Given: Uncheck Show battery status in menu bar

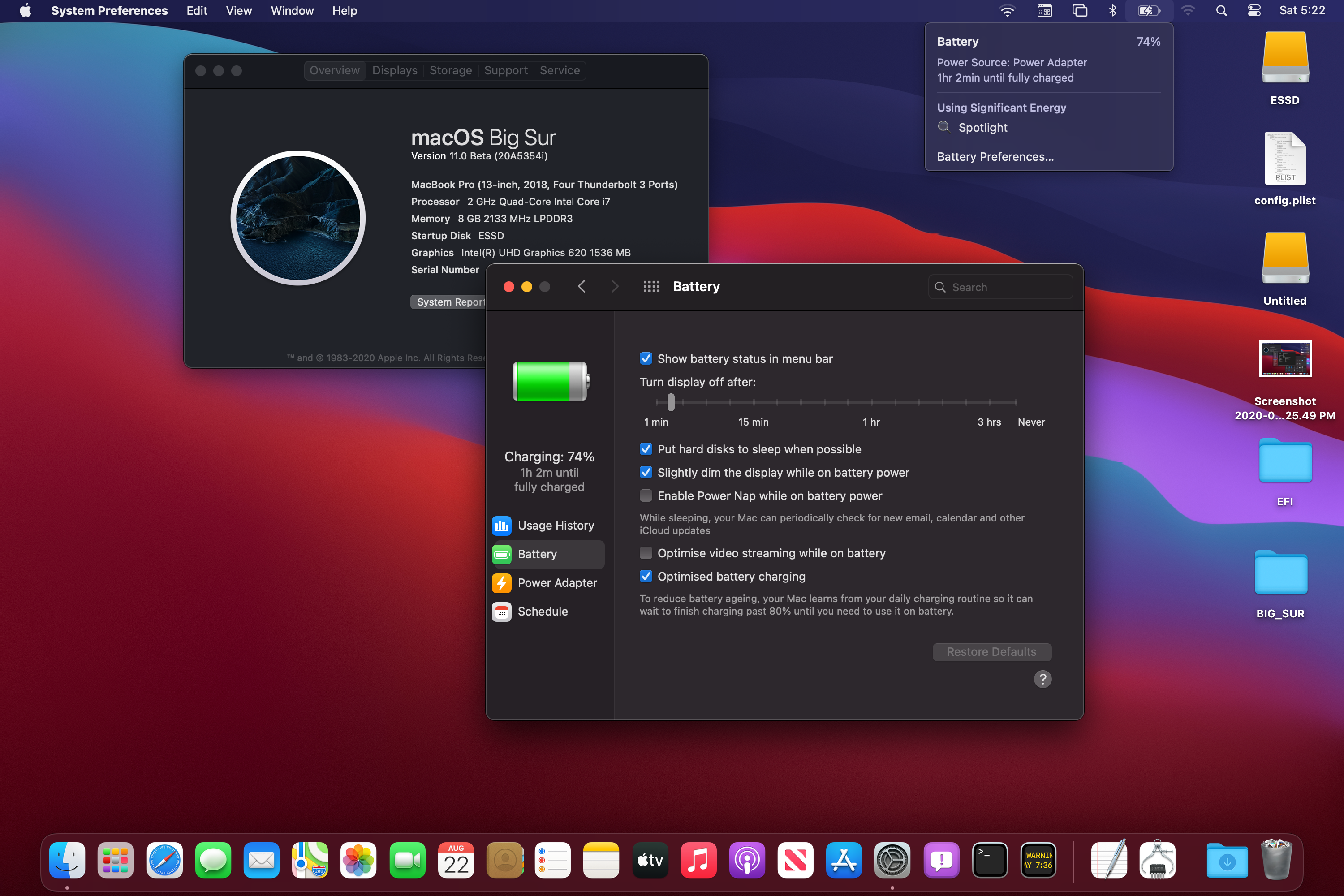Looking at the screenshot, I should [646, 358].
